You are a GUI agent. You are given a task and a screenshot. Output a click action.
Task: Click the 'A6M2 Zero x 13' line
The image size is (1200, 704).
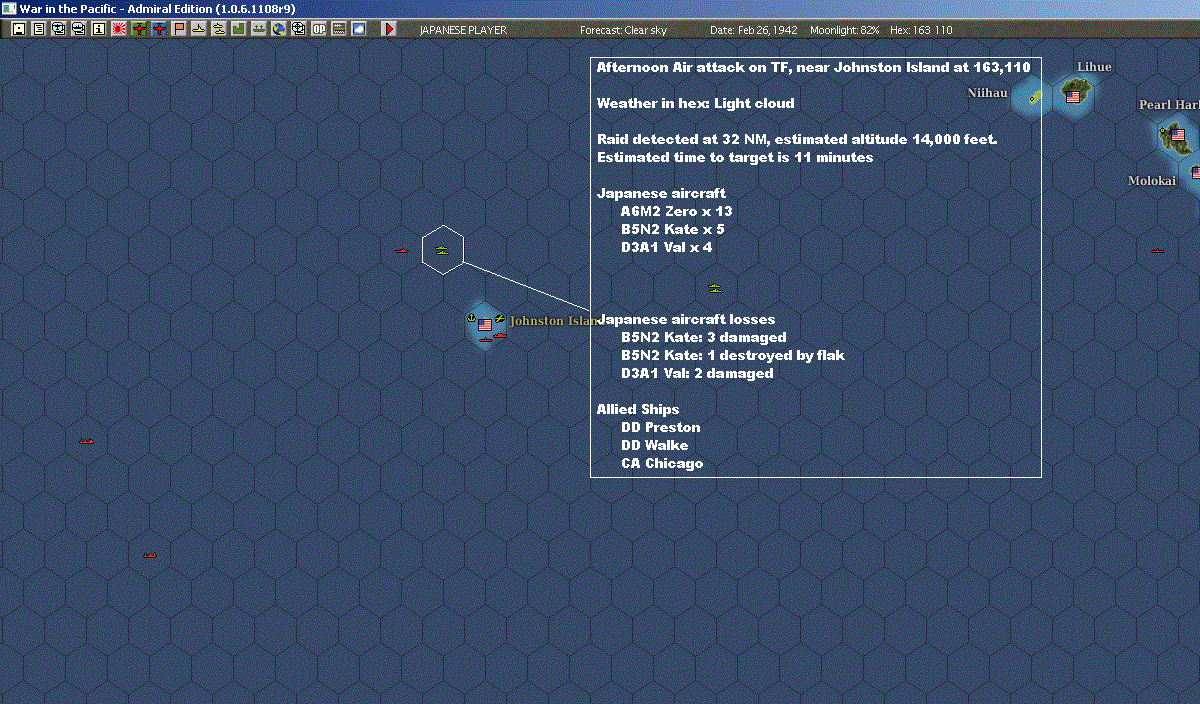677,211
